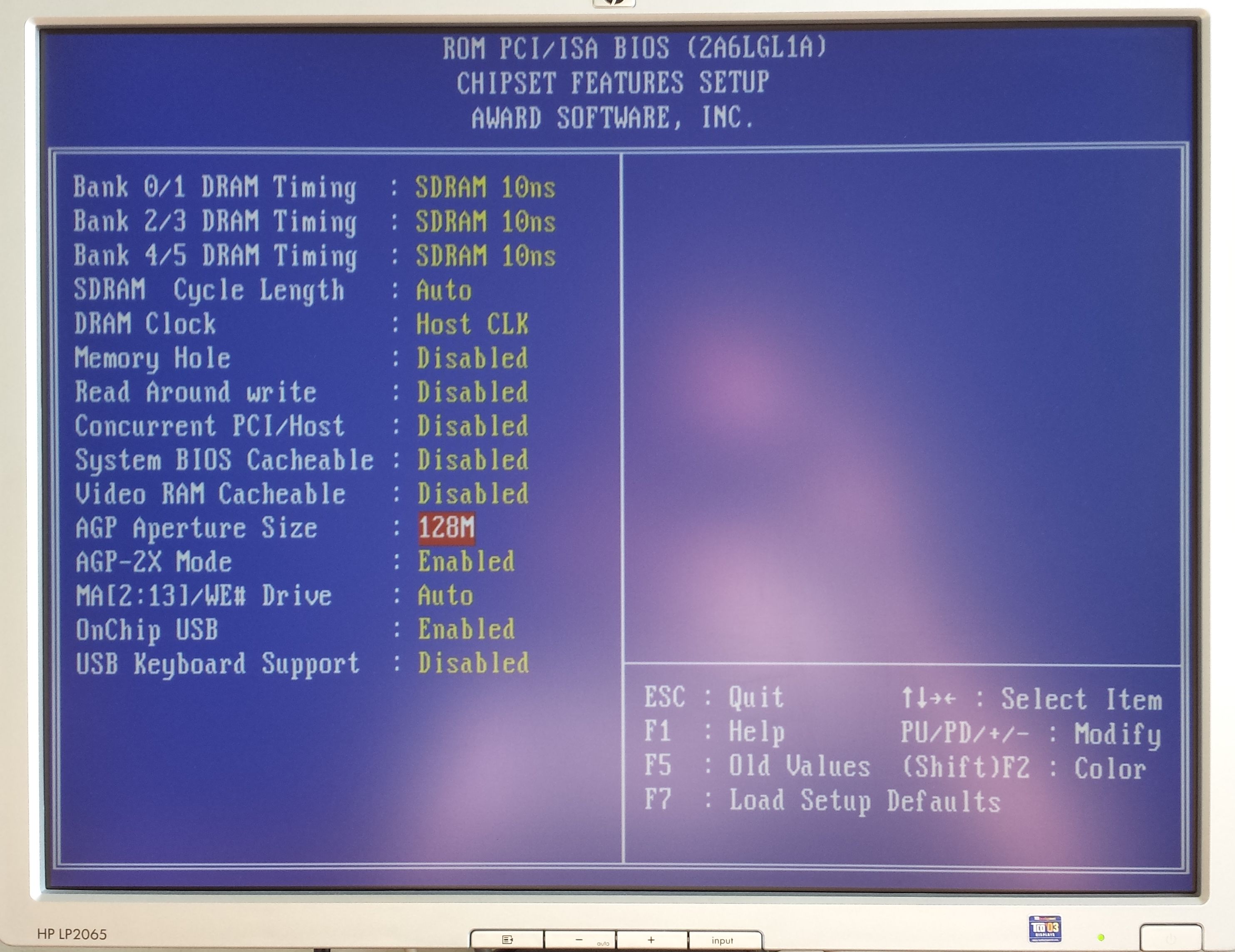
Task: Click Concurrent PCI/Host Disabled value
Action: click(x=473, y=426)
